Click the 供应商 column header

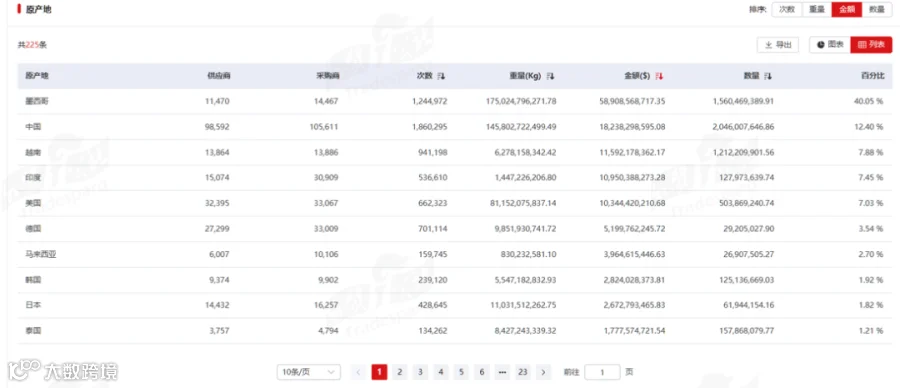coord(219,76)
